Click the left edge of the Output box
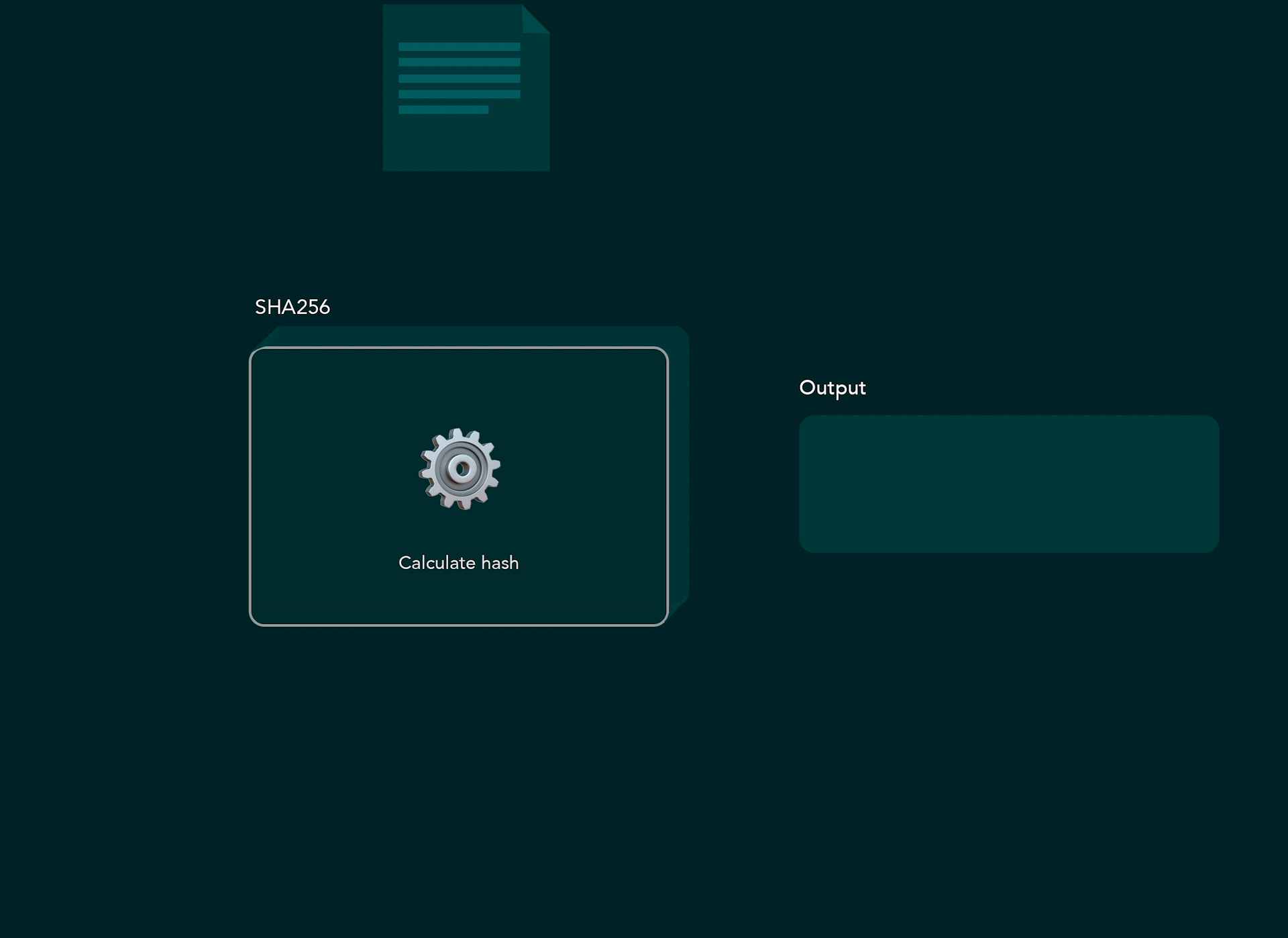 pyautogui.click(x=805, y=484)
